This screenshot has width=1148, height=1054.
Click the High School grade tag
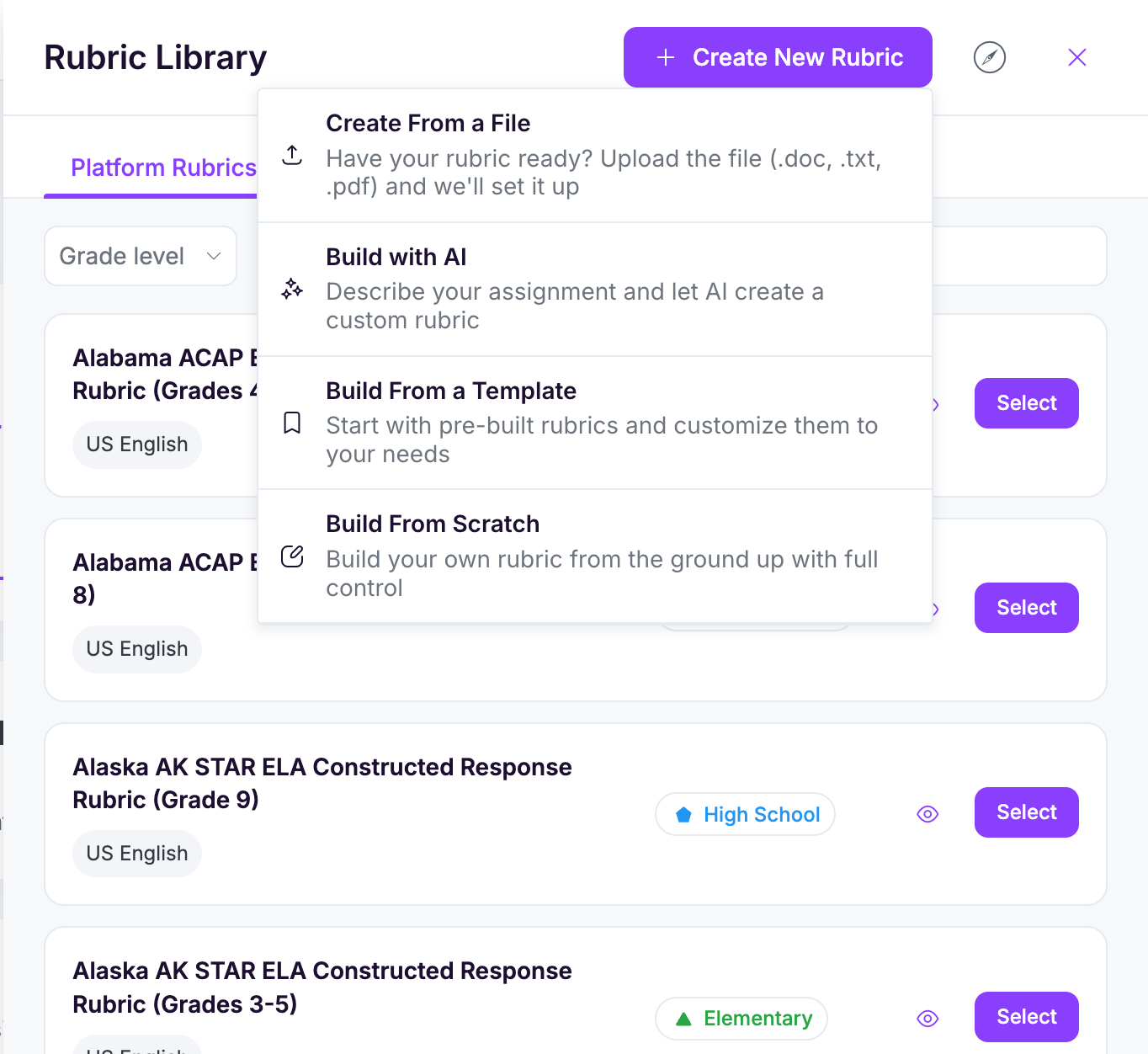point(745,814)
